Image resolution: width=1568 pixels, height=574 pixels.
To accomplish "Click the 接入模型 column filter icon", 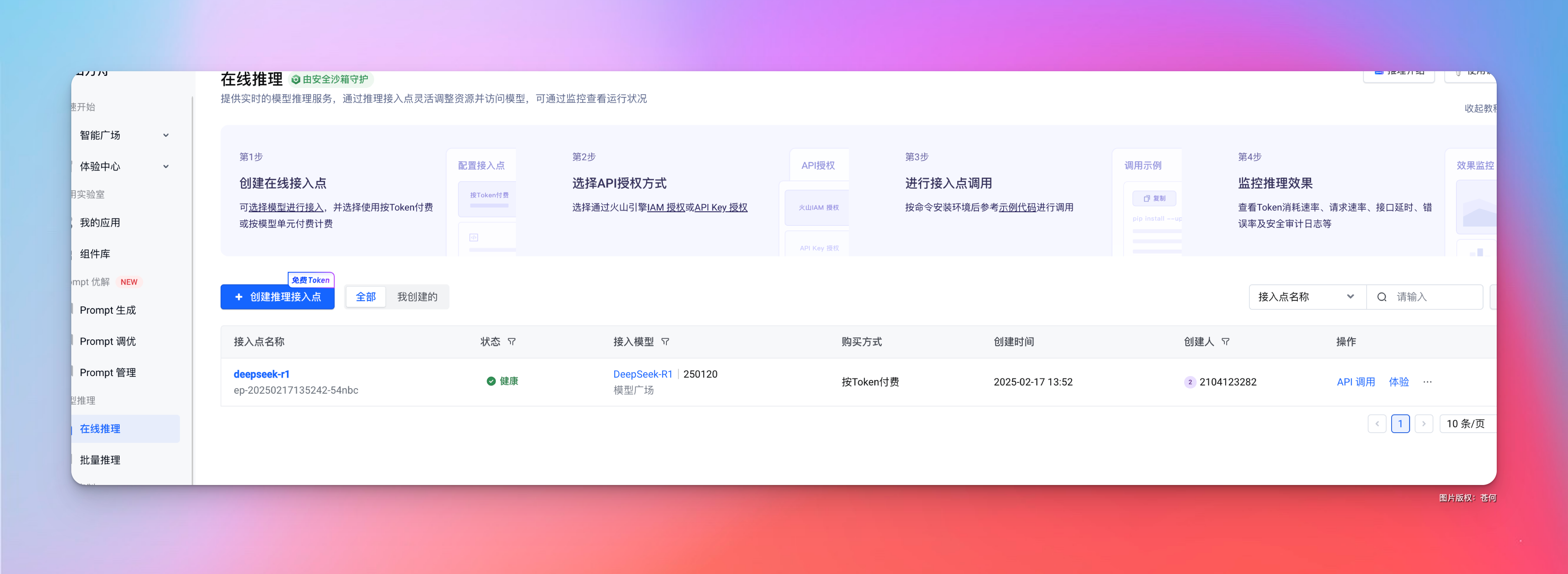I will click(x=665, y=342).
